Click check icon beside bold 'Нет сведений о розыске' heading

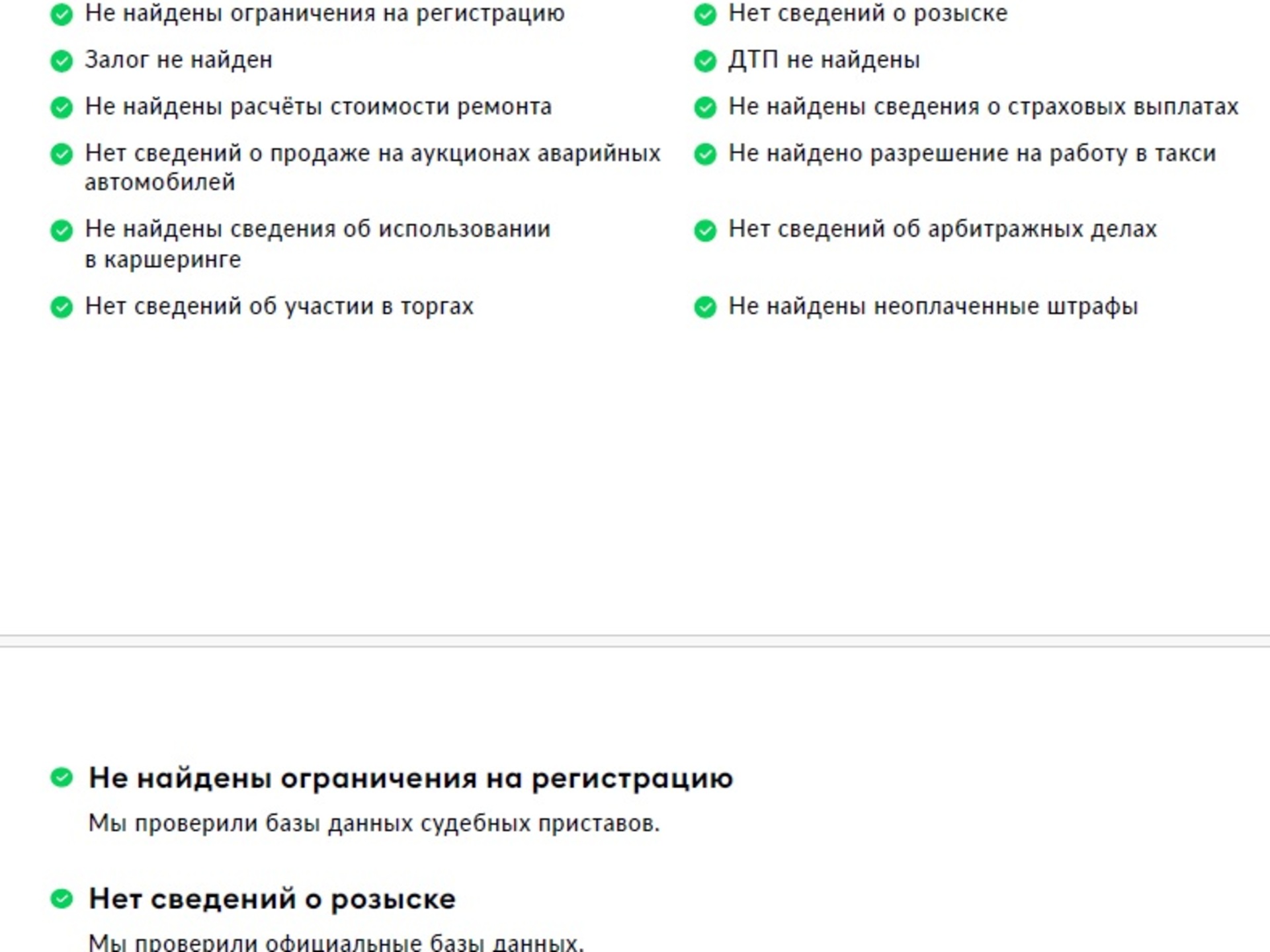[x=62, y=898]
